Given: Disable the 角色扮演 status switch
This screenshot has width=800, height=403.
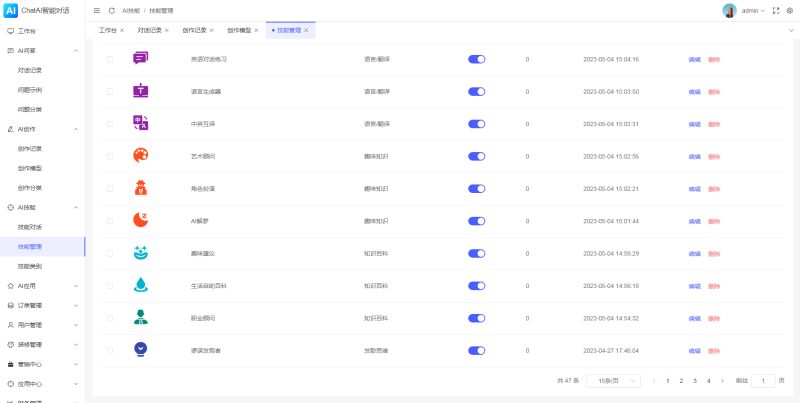Looking at the screenshot, I should (477, 189).
